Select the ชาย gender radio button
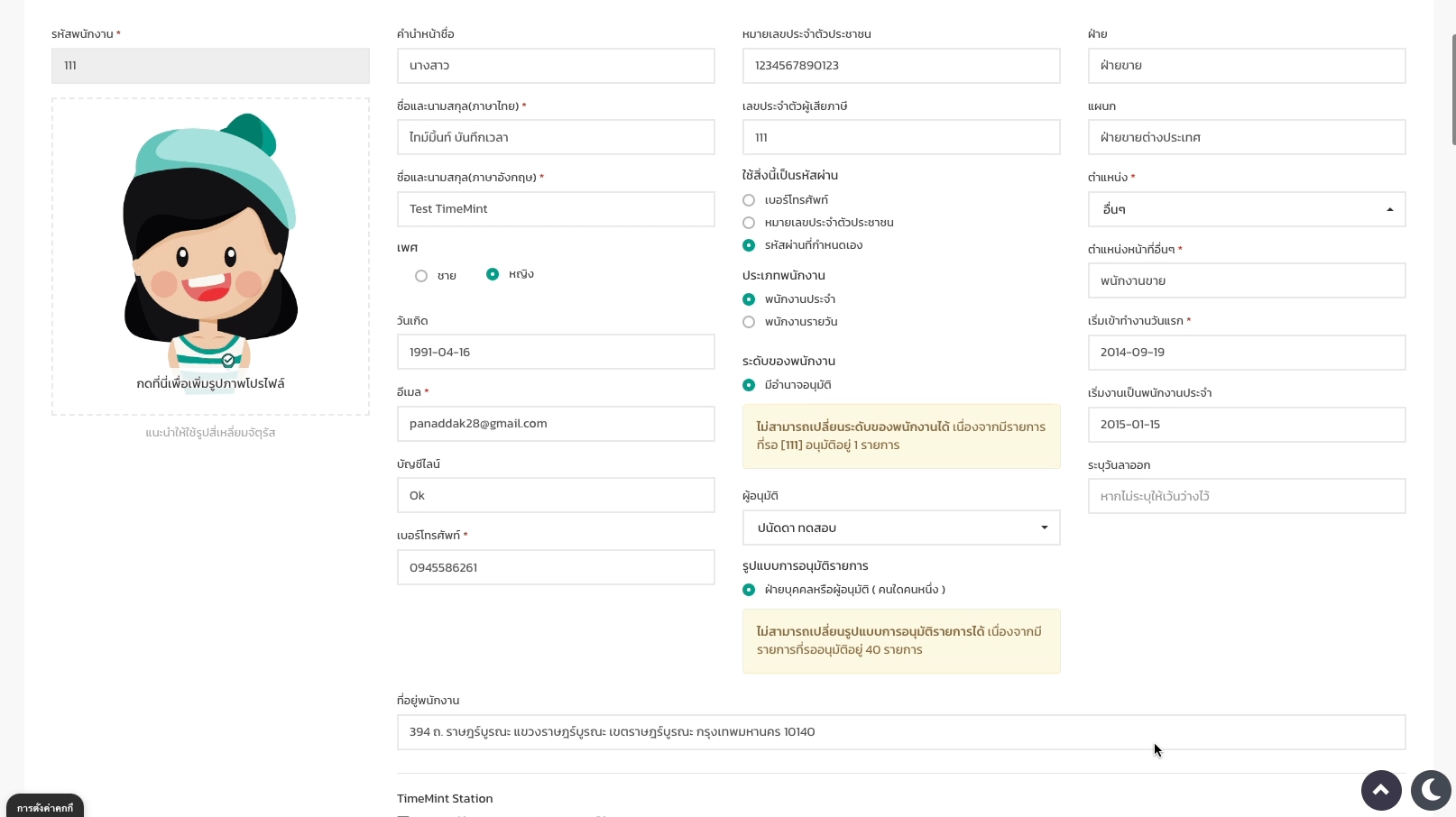The width and height of the screenshot is (1456, 817). point(421,276)
